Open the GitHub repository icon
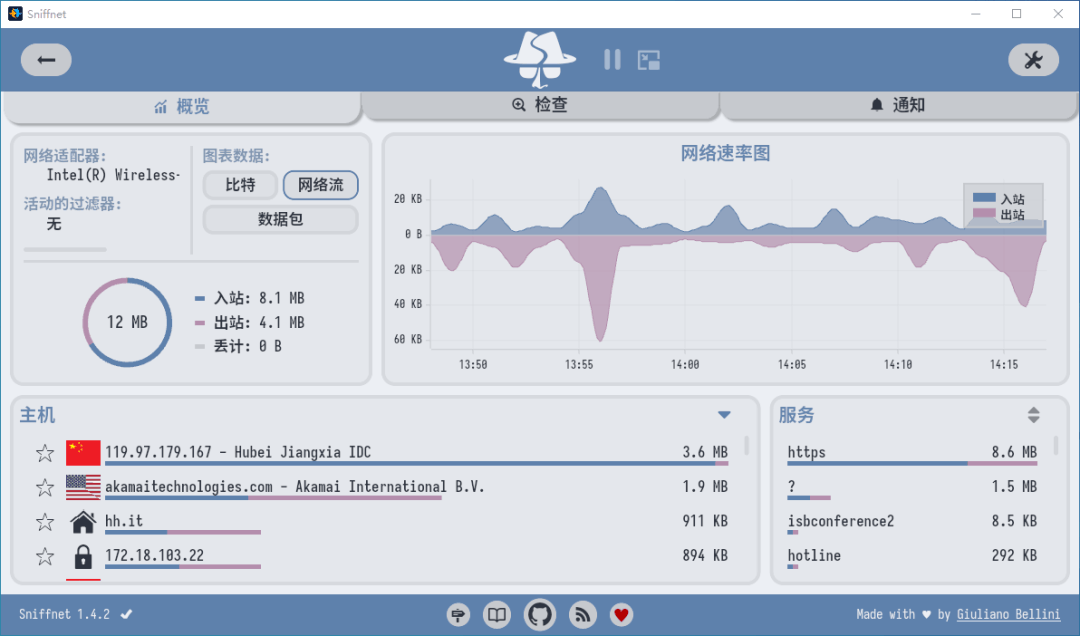The height and width of the screenshot is (636, 1080). coord(540,614)
